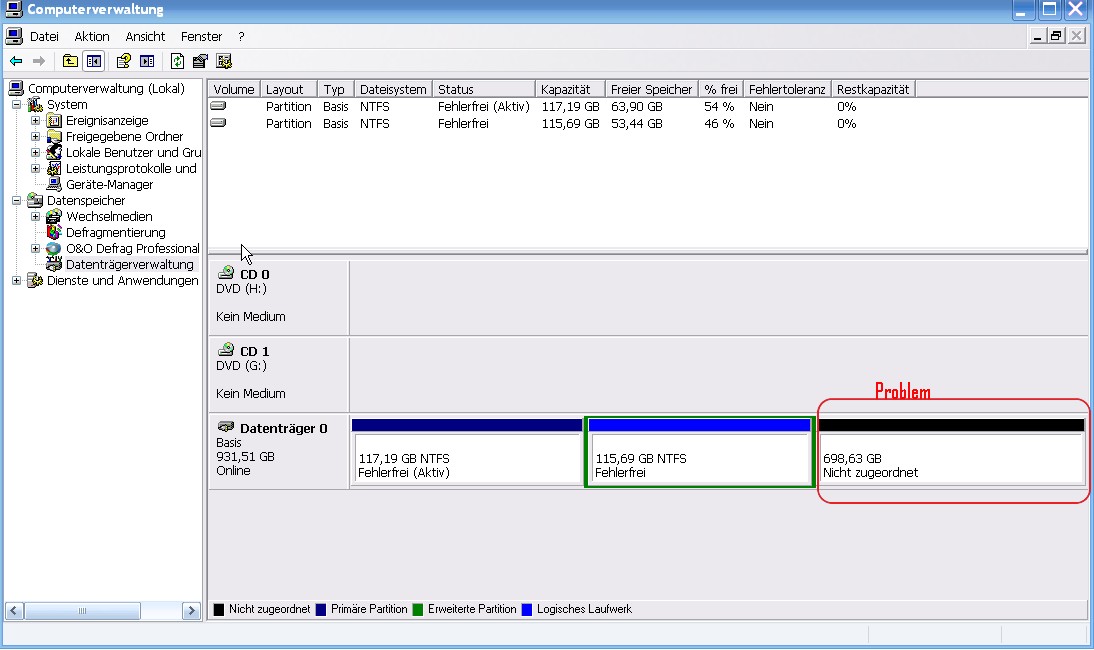Image resolution: width=1094 pixels, height=650 pixels.
Task: Click left arrow of tree horizontal scrollbar
Action: click(14, 611)
